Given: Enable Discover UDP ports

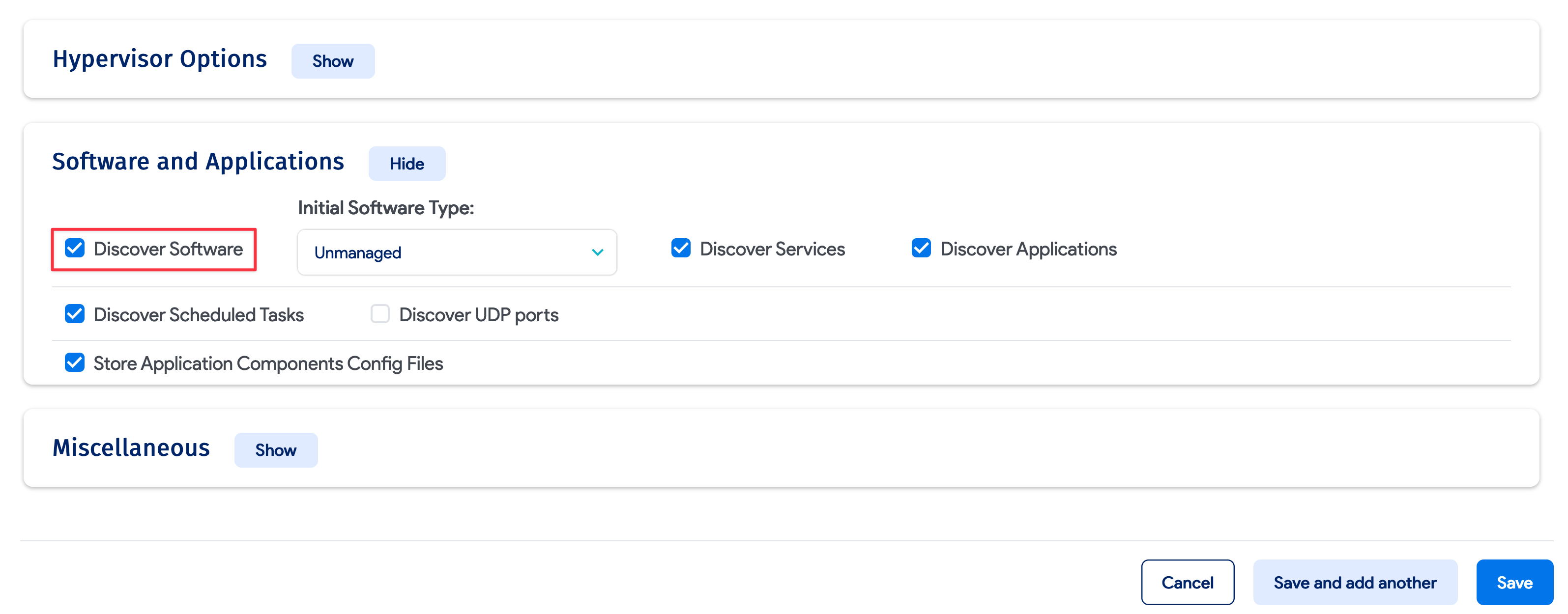Looking at the screenshot, I should coord(380,314).
